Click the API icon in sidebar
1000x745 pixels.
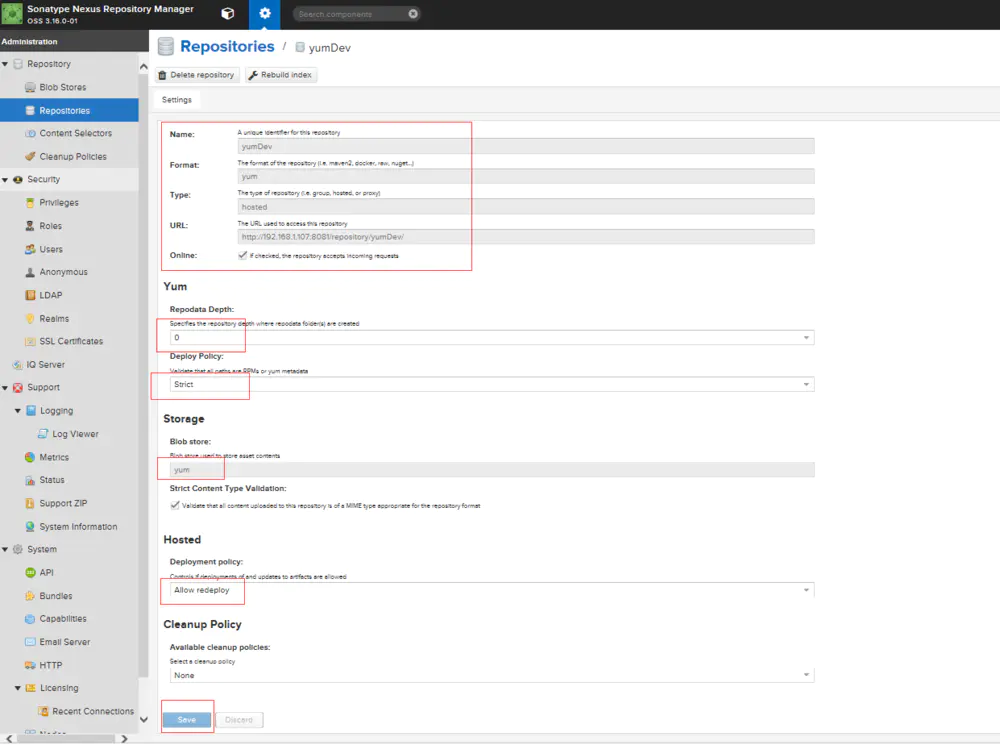coord(30,573)
